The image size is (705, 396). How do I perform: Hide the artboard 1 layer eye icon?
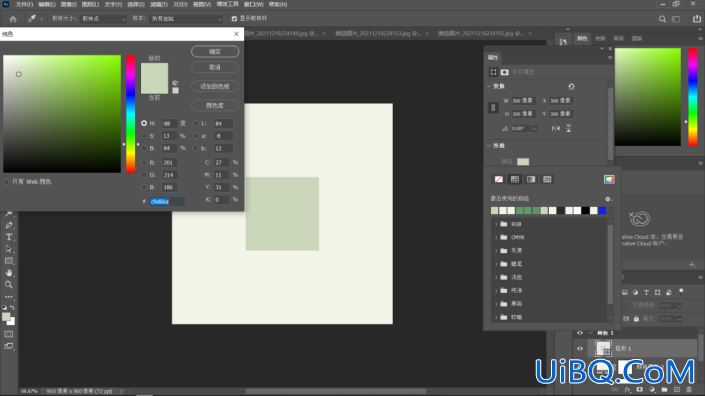[x=580, y=333]
